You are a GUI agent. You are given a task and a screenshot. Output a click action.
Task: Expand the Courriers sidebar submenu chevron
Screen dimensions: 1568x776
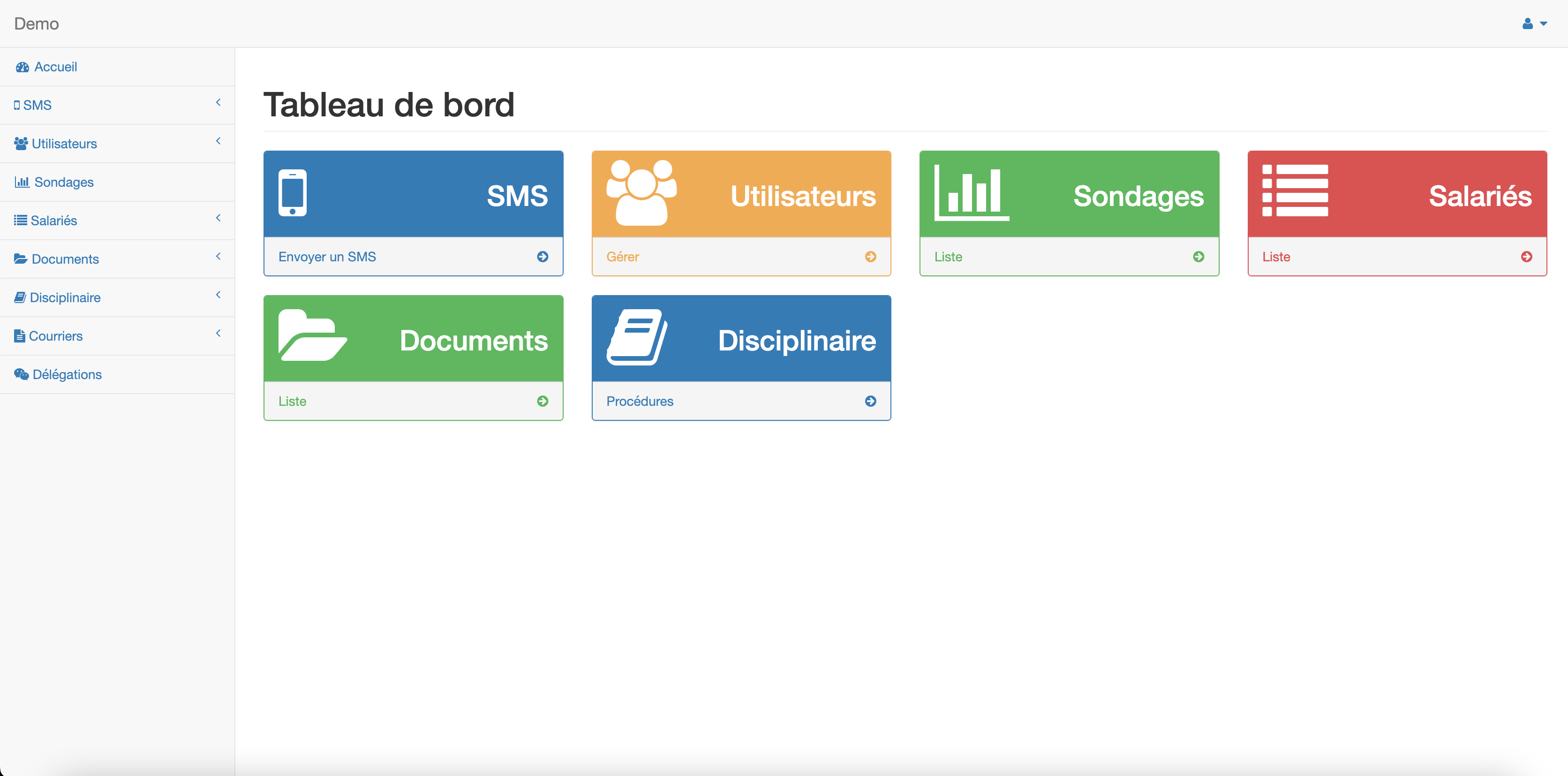click(x=218, y=334)
